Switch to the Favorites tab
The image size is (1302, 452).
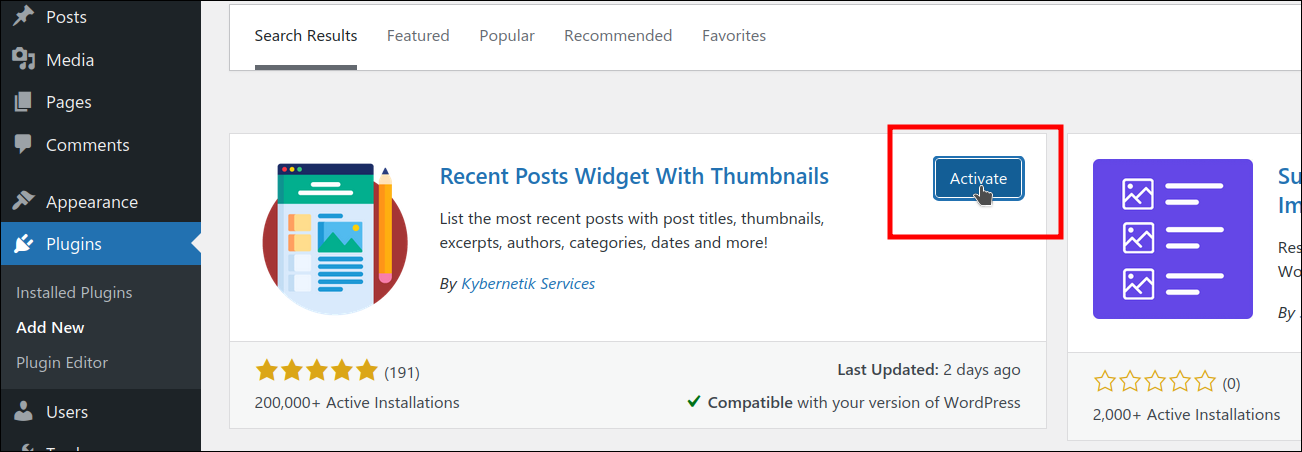click(734, 36)
